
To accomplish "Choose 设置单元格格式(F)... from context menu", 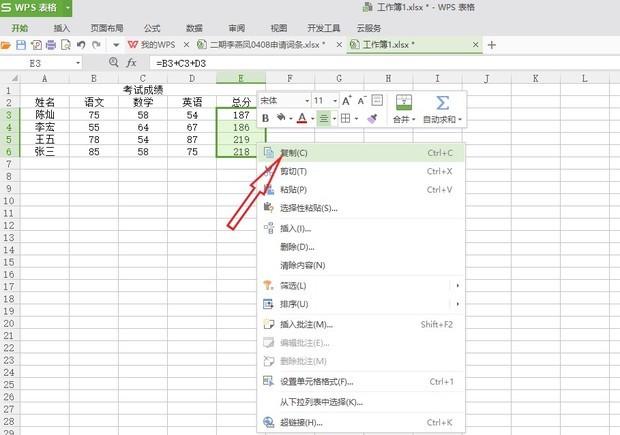I will pyautogui.click(x=361, y=382).
